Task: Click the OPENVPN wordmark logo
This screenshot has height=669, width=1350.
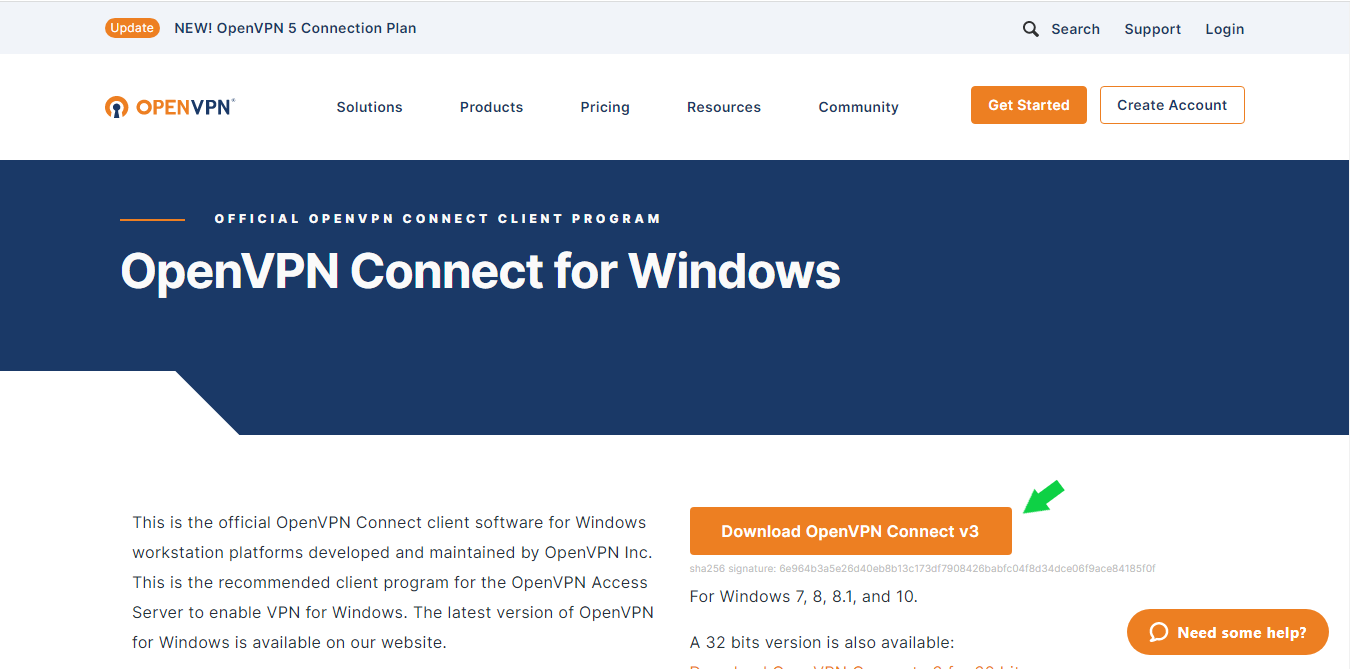Action: [185, 107]
